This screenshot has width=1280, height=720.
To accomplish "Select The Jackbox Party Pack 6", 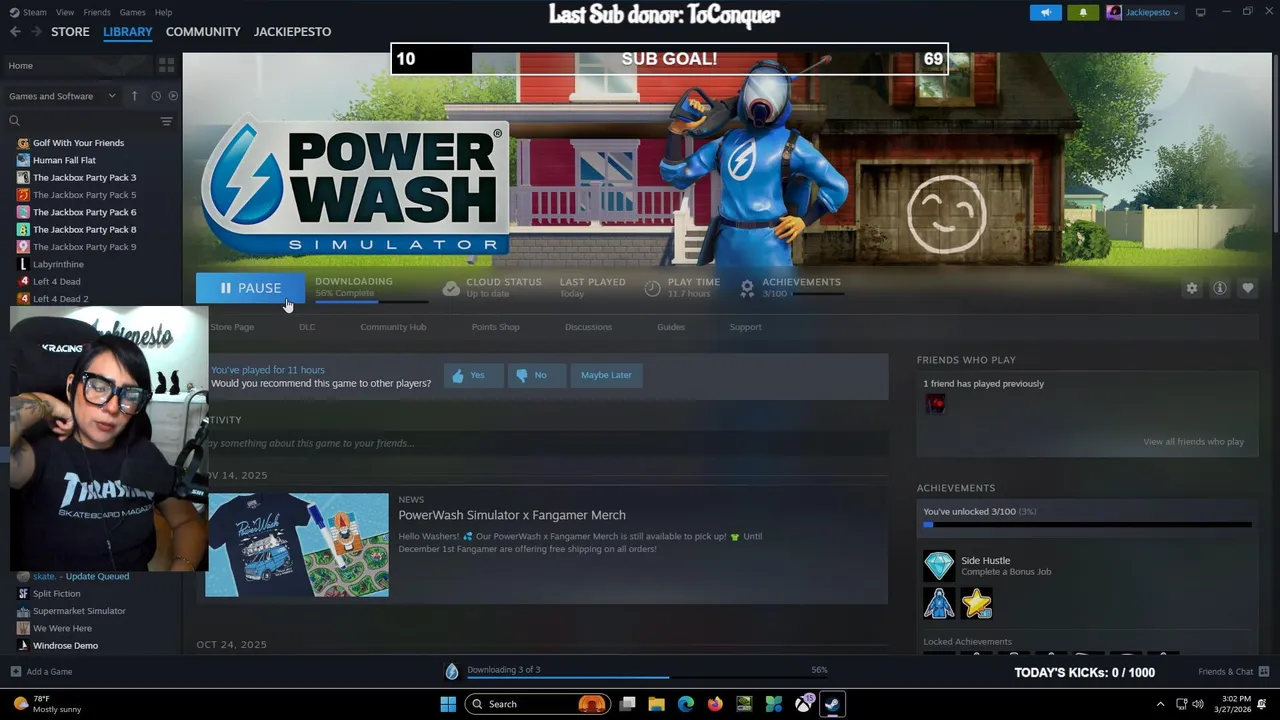I will tap(84, 212).
